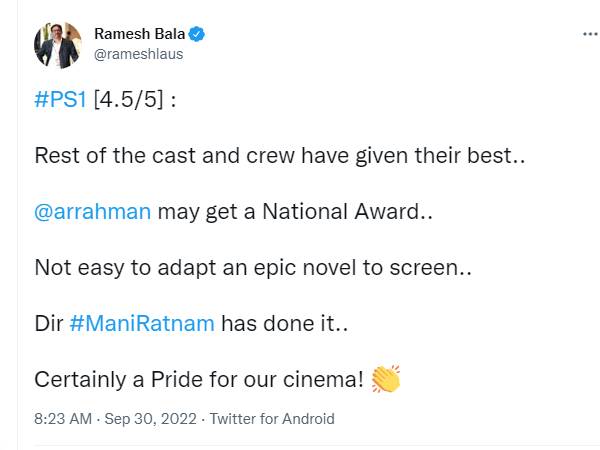Open the #ManiRatnam hashtag
Image resolution: width=600 pixels, height=450 pixels.
[x=142, y=324]
